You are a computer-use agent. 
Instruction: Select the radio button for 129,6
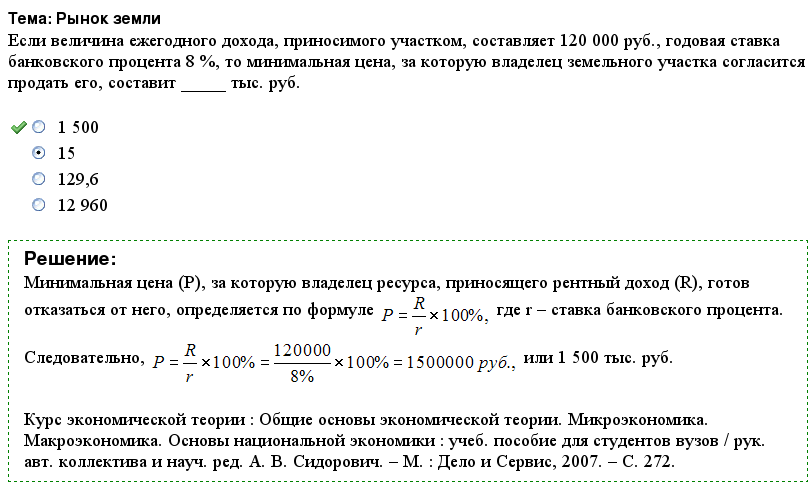point(39,179)
